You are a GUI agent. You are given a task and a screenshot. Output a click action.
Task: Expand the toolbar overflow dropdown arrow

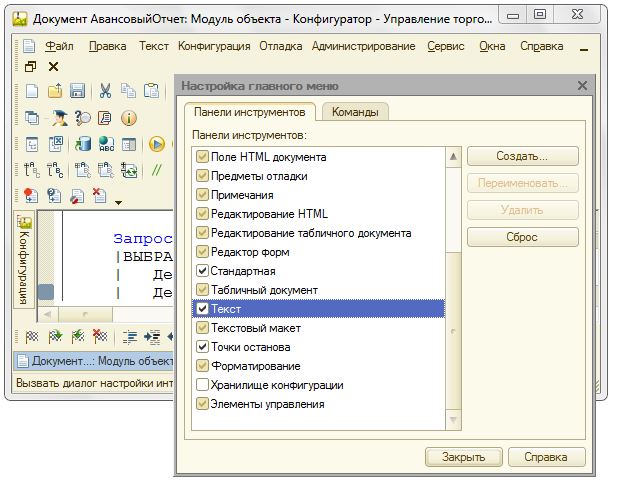tap(120, 202)
